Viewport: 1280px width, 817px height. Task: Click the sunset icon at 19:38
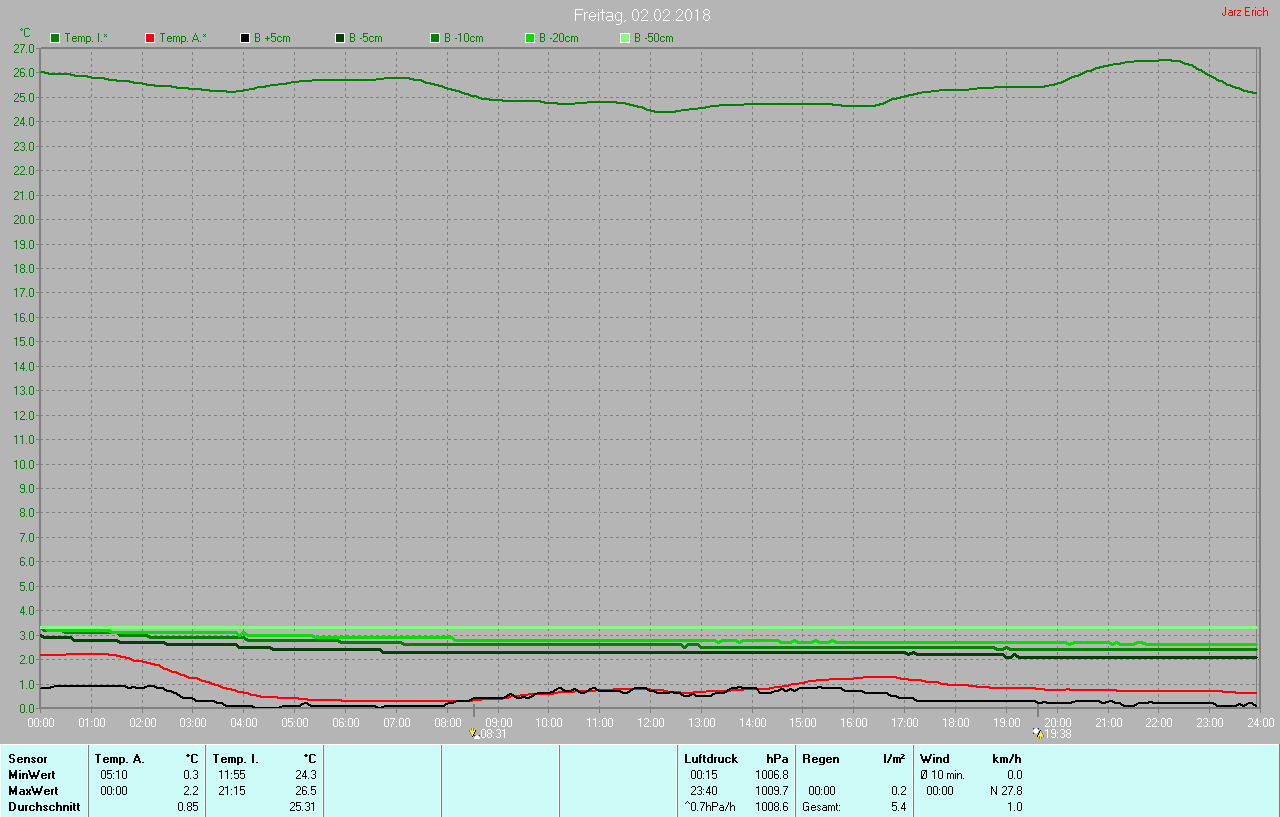click(1038, 733)
